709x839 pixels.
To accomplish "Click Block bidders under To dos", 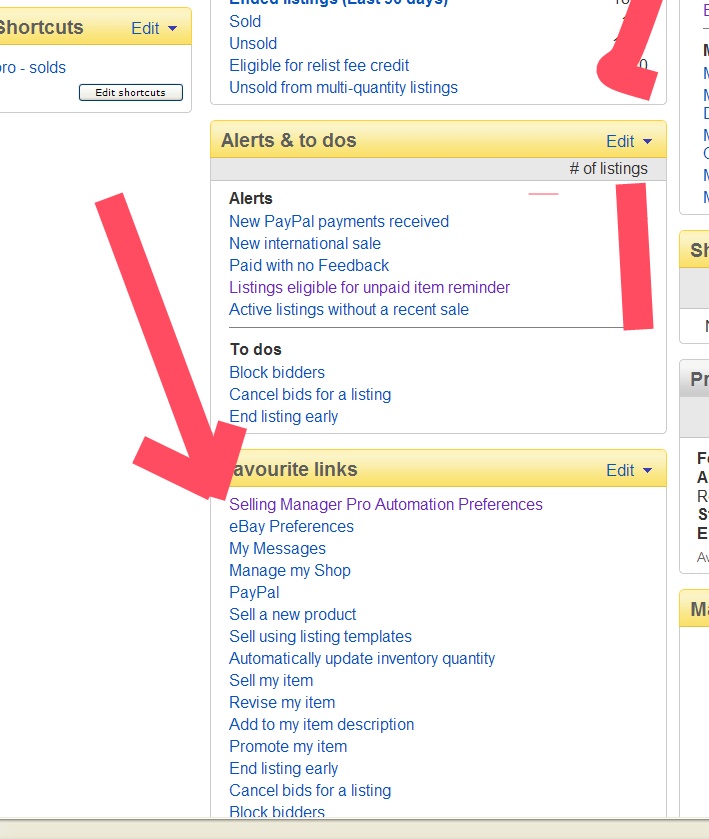I will [276, 372].
